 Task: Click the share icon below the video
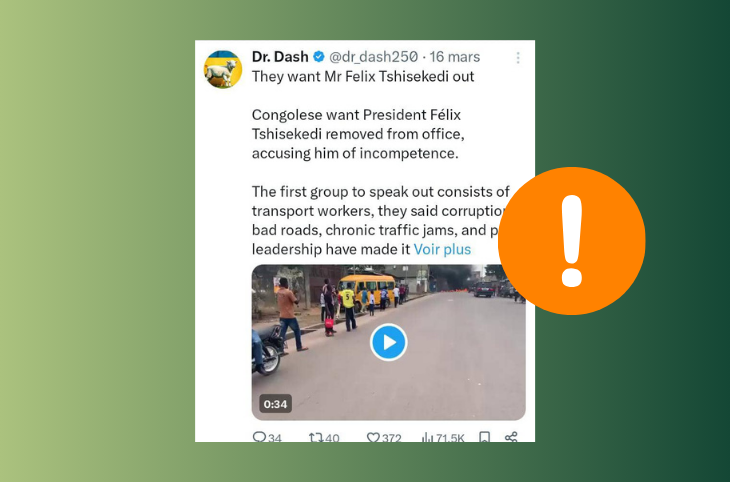[511, 437]
